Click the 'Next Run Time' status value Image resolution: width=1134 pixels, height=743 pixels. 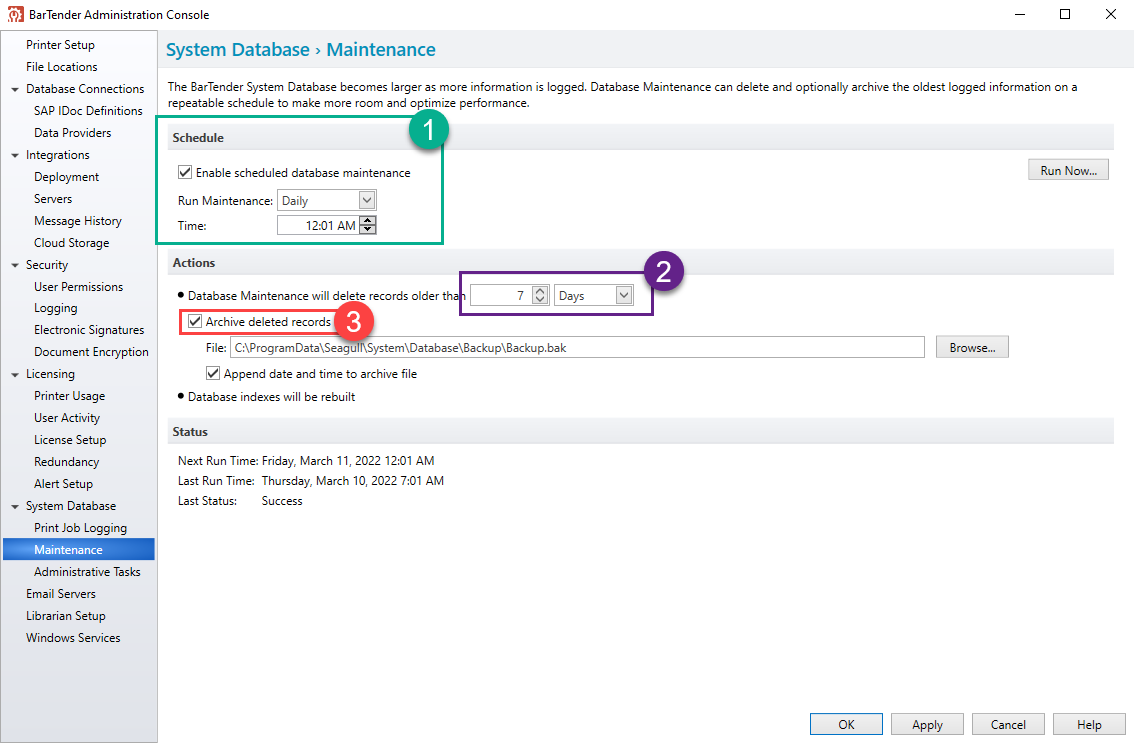click(x=348, y=460)
